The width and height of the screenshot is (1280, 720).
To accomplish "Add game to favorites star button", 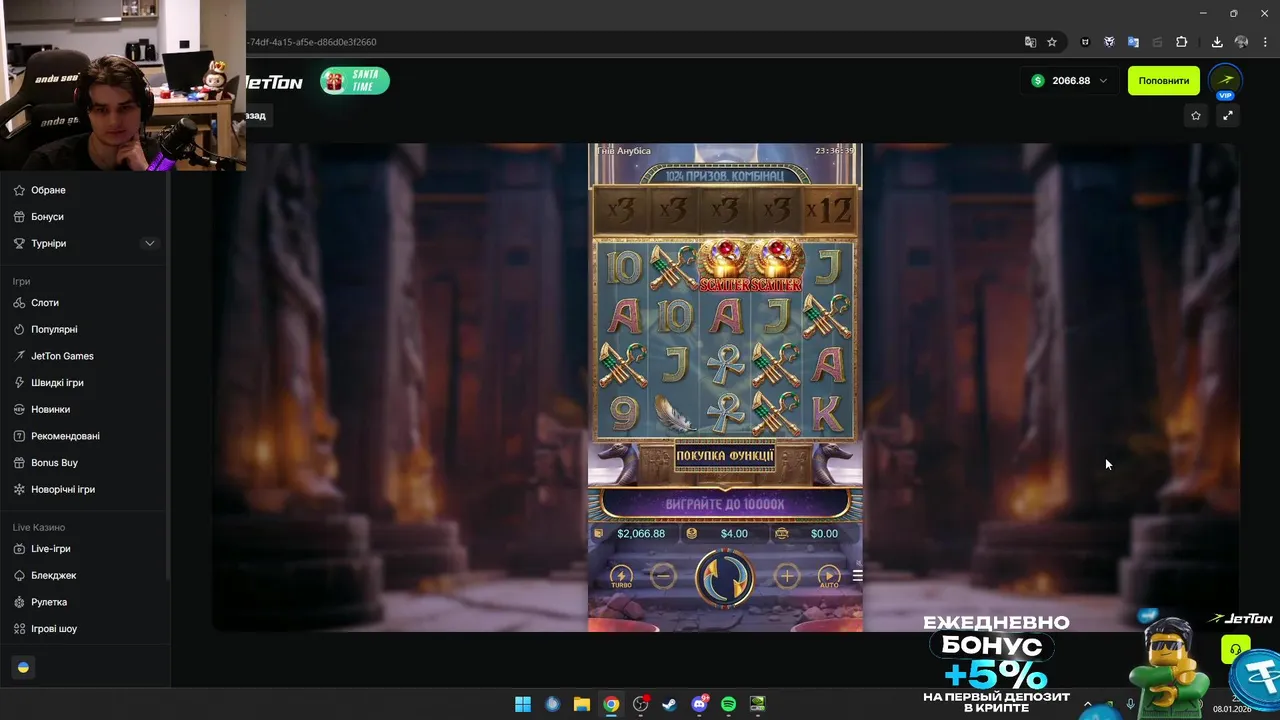I will click(1196, 116).
